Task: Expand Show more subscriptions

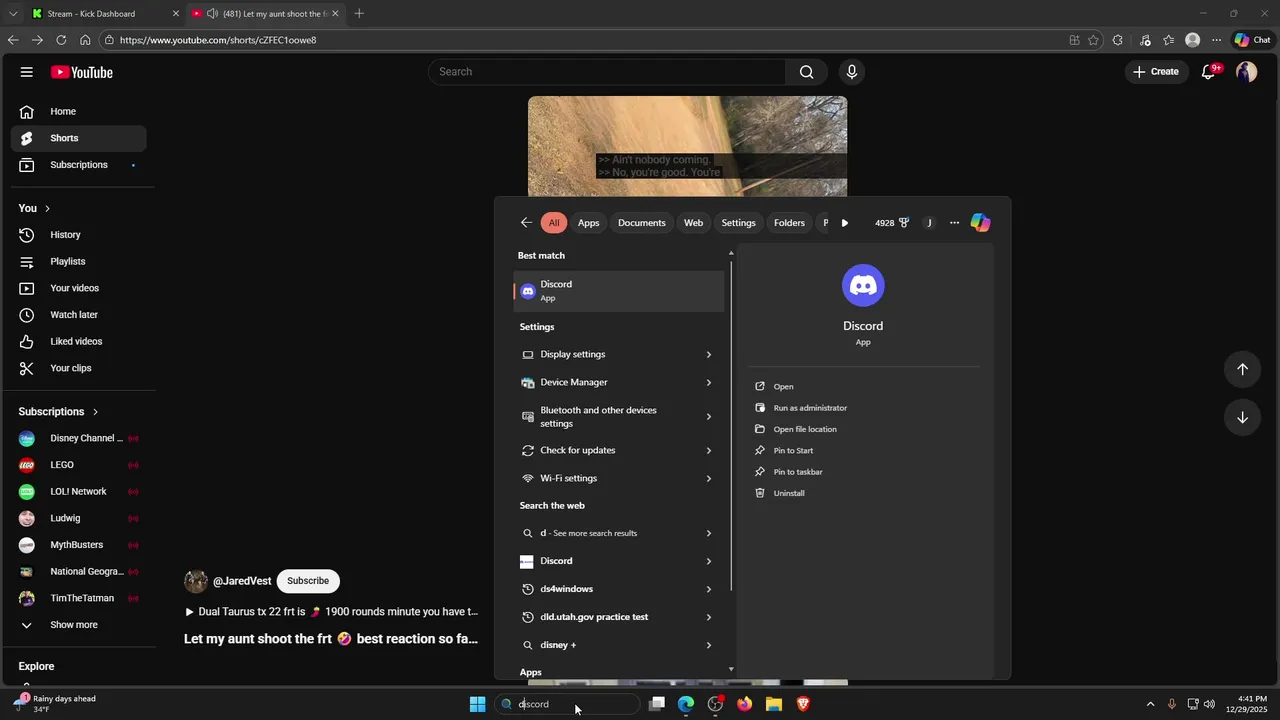Action: click(74, 625)
